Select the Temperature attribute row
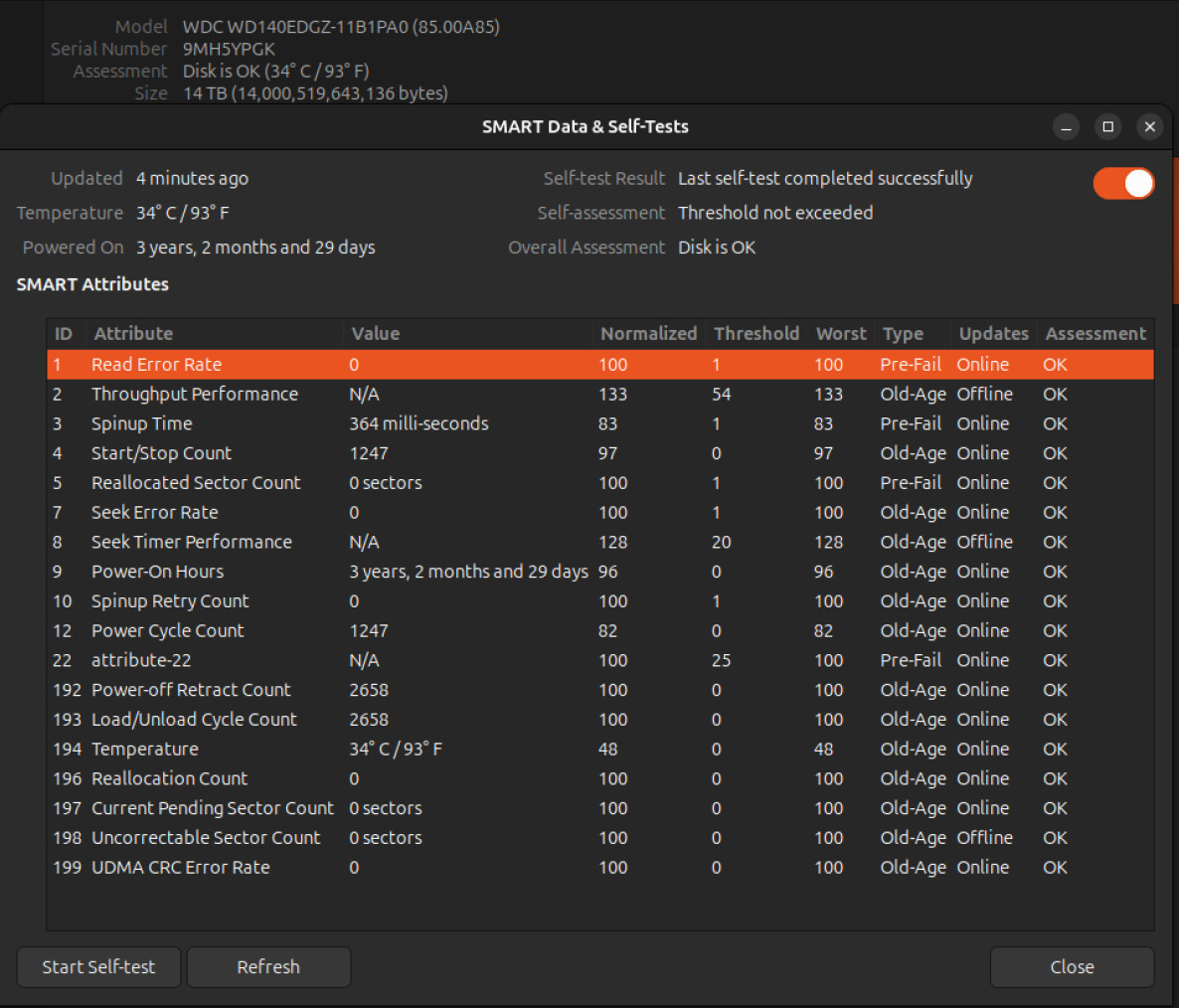The width and height of the screenshot is (1179, 1008). point(600,749)
